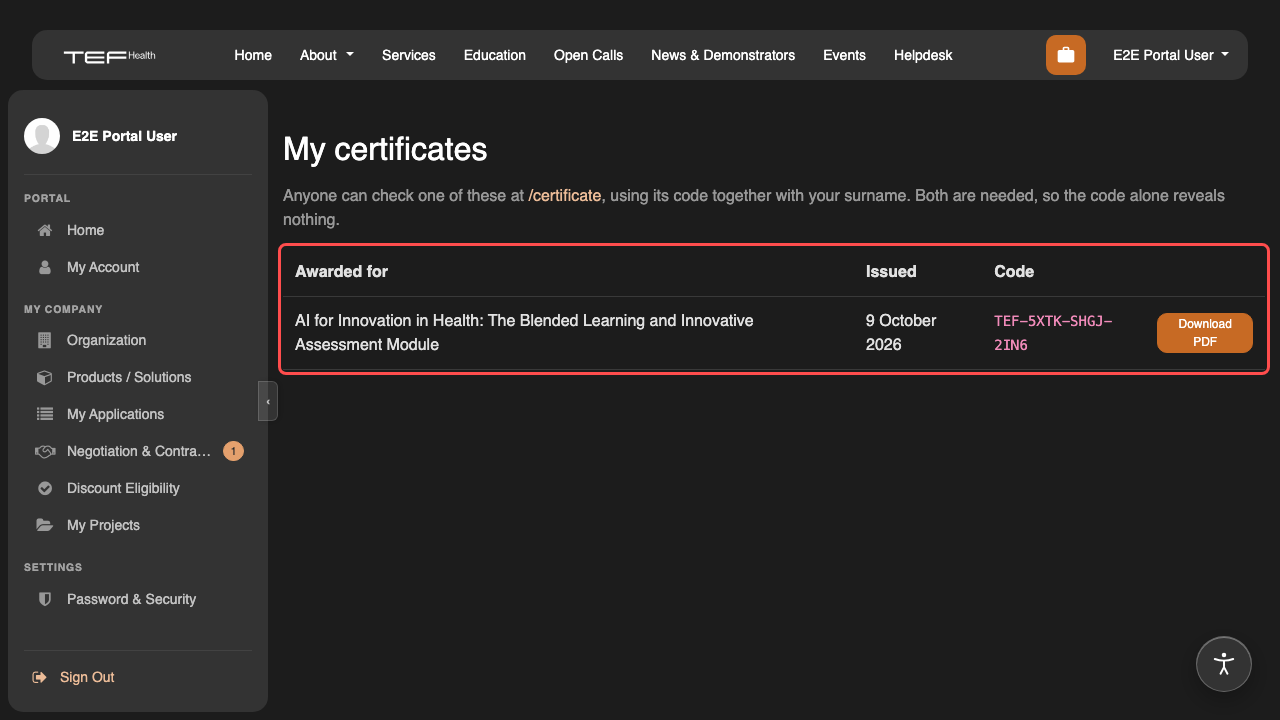Open My Account in sidebar
The height and width of the screenshot is (720, 1280).
click(103, 267)
